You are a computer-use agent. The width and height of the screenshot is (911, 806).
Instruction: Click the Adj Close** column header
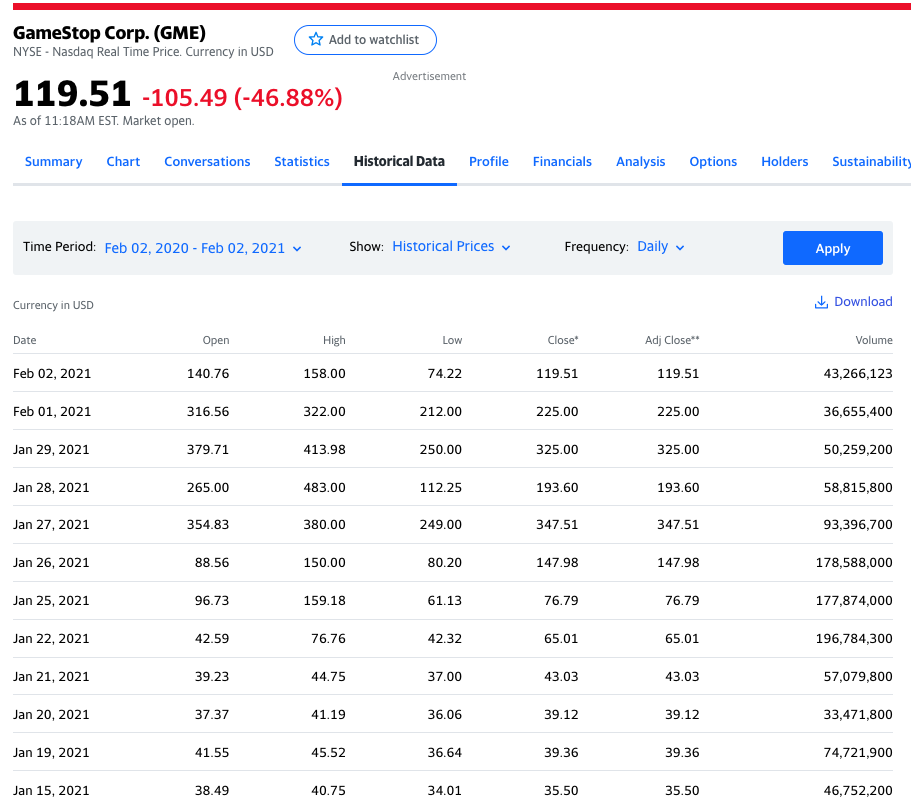(x=672, y=340)
